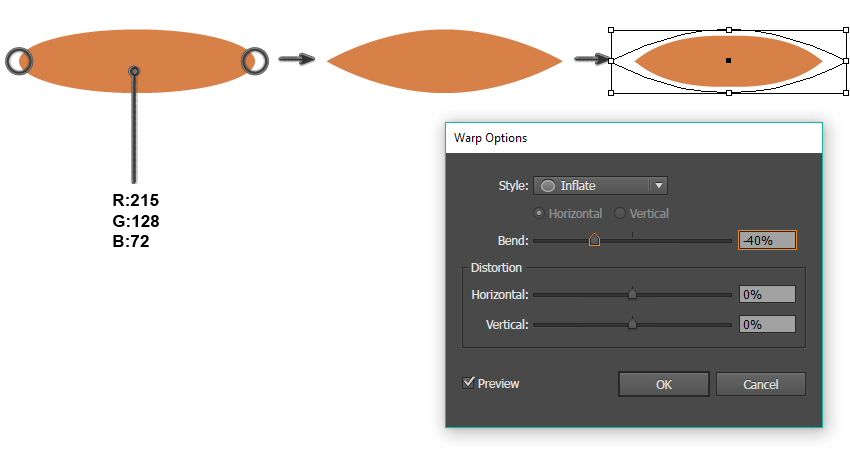Click the Bend slider handle
This screenshot has height=464, width=850.
[x=594, y=240]
